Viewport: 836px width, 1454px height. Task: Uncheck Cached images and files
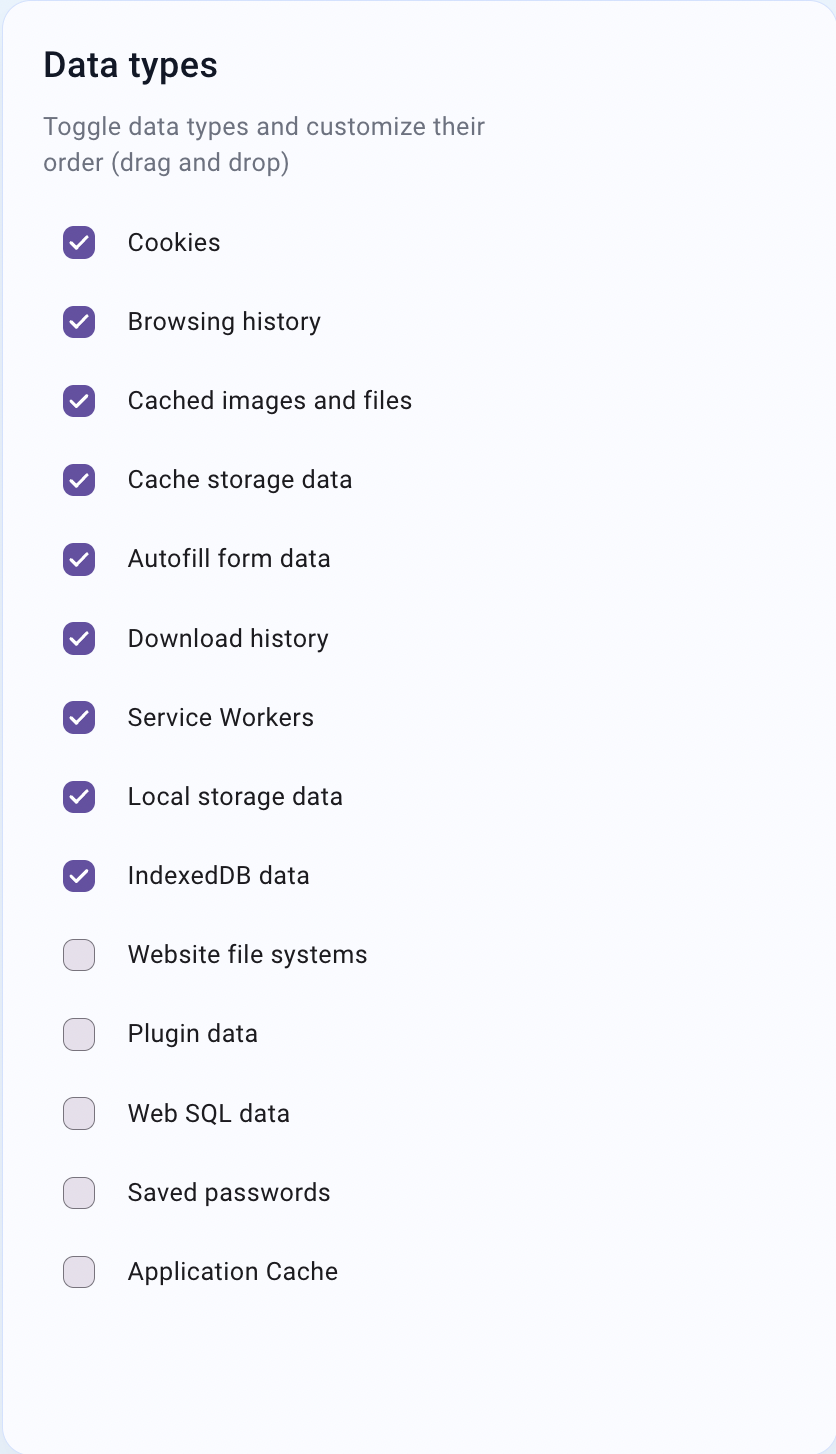coord(78,401)
